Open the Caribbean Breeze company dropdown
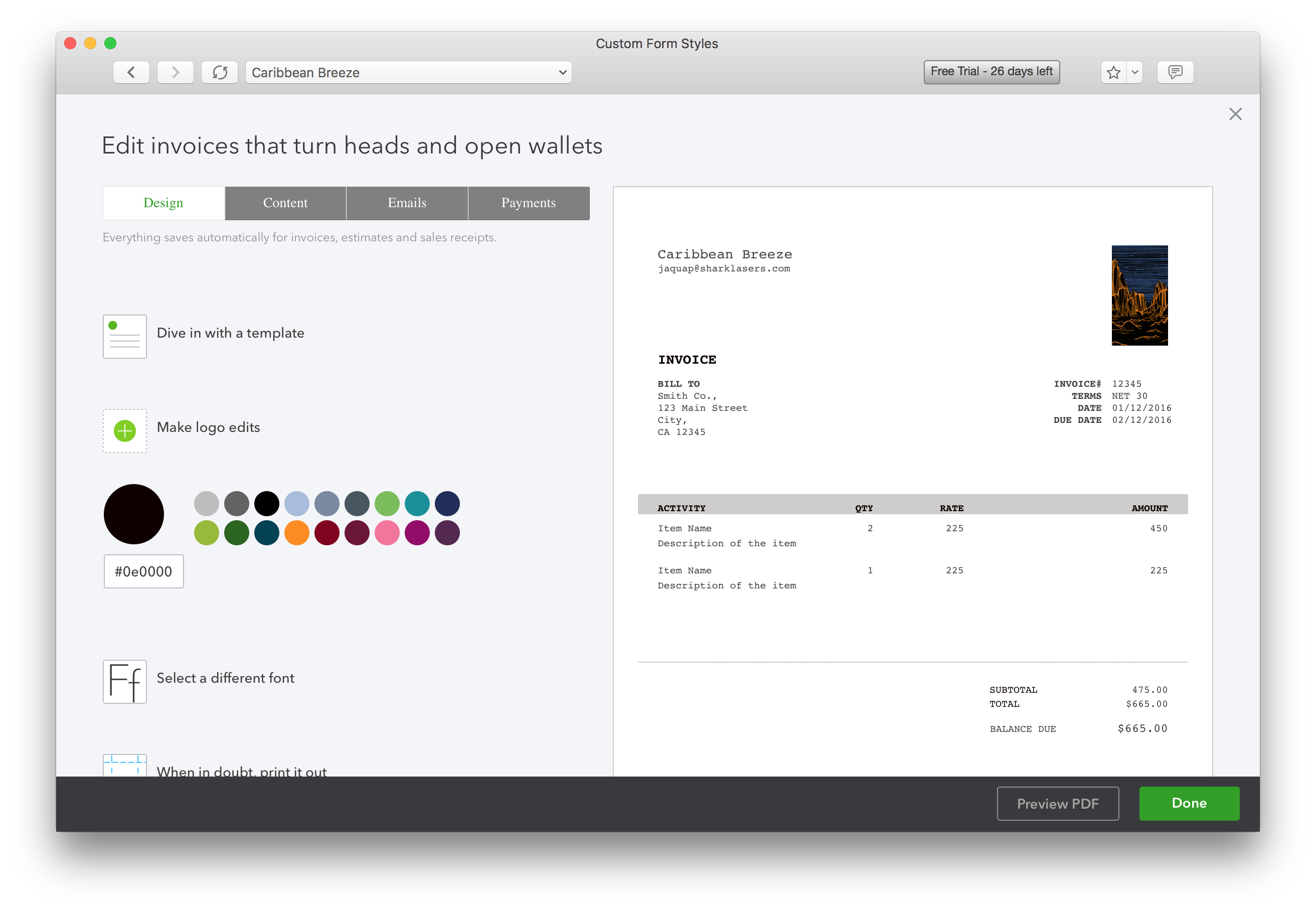 click(x=408, y=73)
